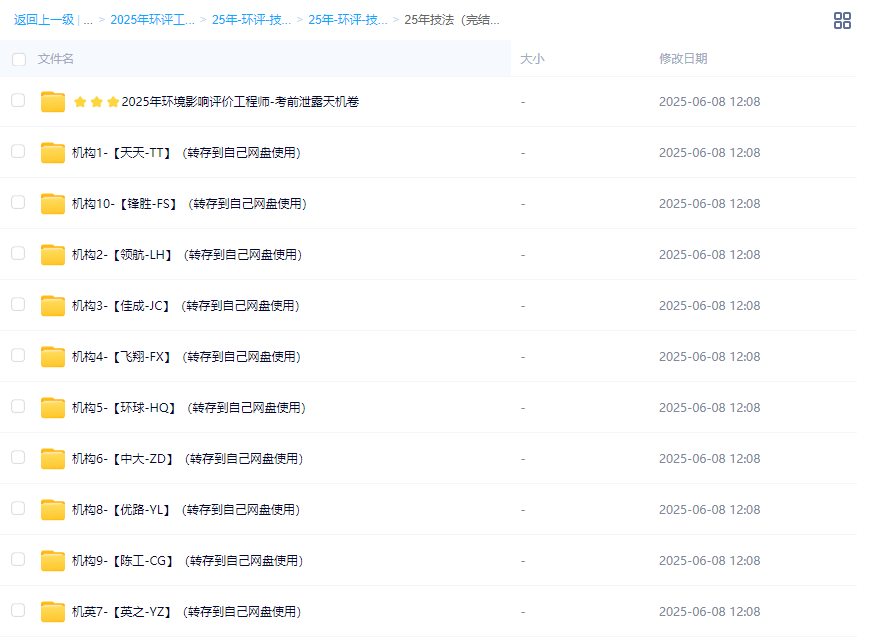Open 机构10-【锋胜-FS】 folder name
The width and height of the screenshot is (872, 637).
point(190,204)
